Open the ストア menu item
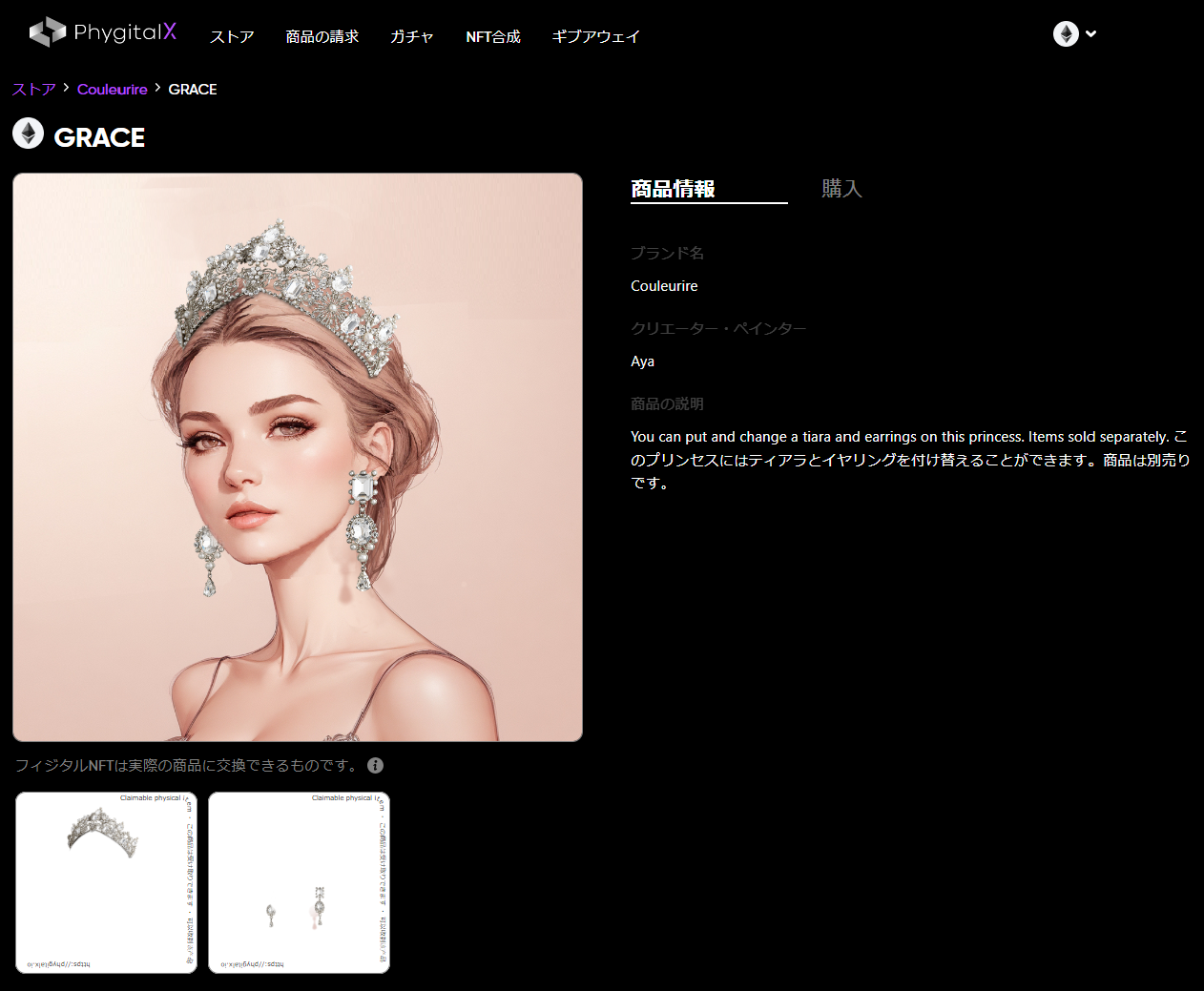Image resolution: width=1204 pixels, height=991 pixels. pyautogui.click(x=232, y=36)
